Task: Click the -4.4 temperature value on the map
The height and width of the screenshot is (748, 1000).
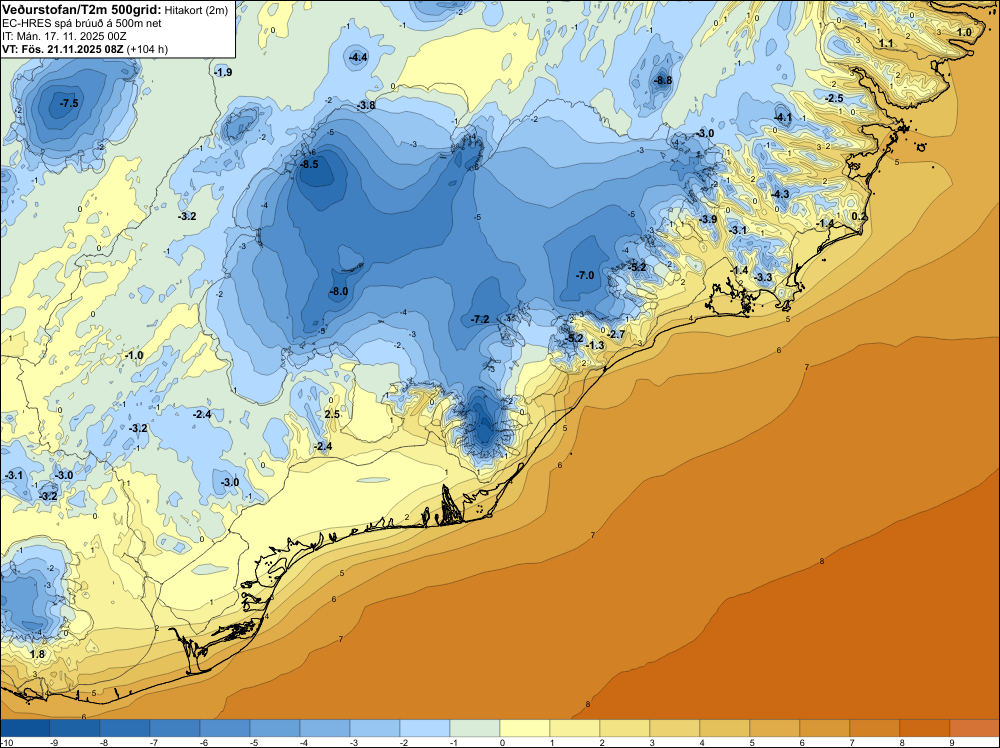Action: tap(358, 57)
